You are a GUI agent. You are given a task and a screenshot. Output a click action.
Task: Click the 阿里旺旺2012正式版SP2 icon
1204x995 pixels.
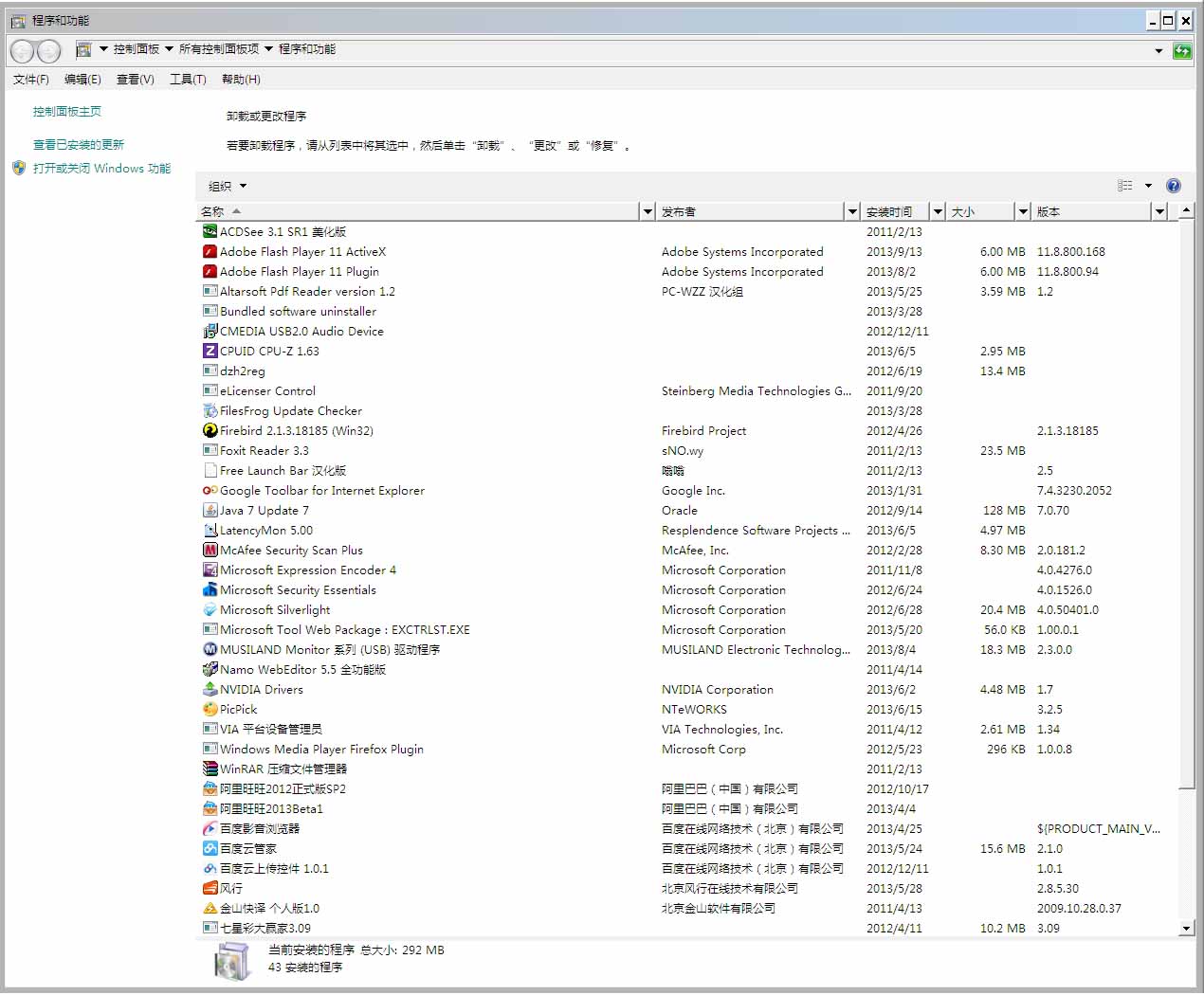(x=210, y=788)
